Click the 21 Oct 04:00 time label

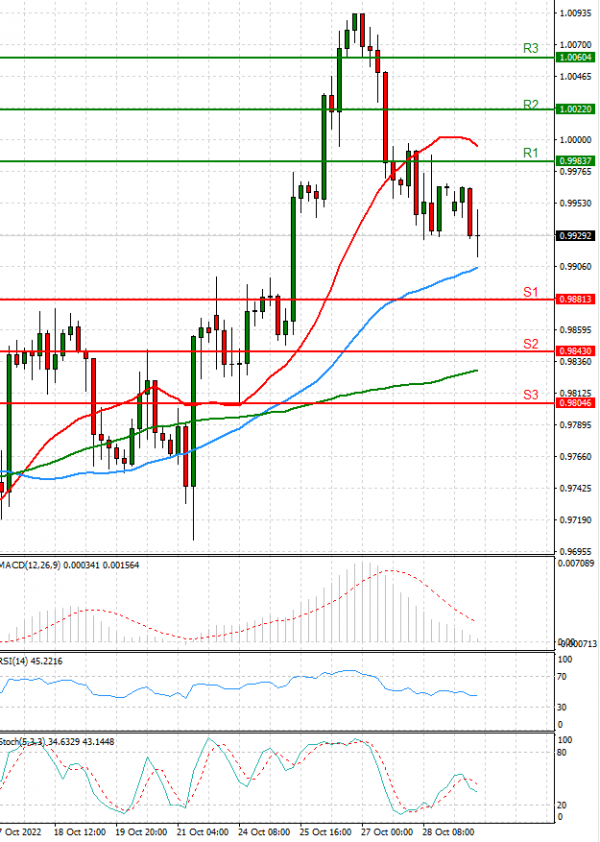click(x=203, y=832)
